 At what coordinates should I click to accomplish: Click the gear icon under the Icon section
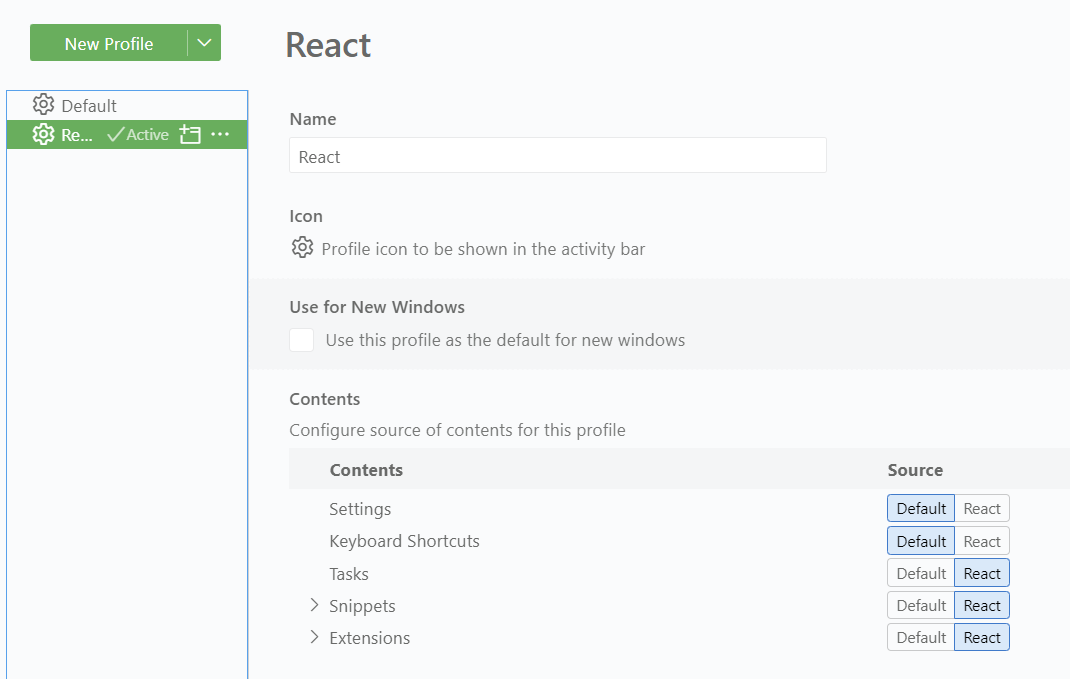click(302, 248)
